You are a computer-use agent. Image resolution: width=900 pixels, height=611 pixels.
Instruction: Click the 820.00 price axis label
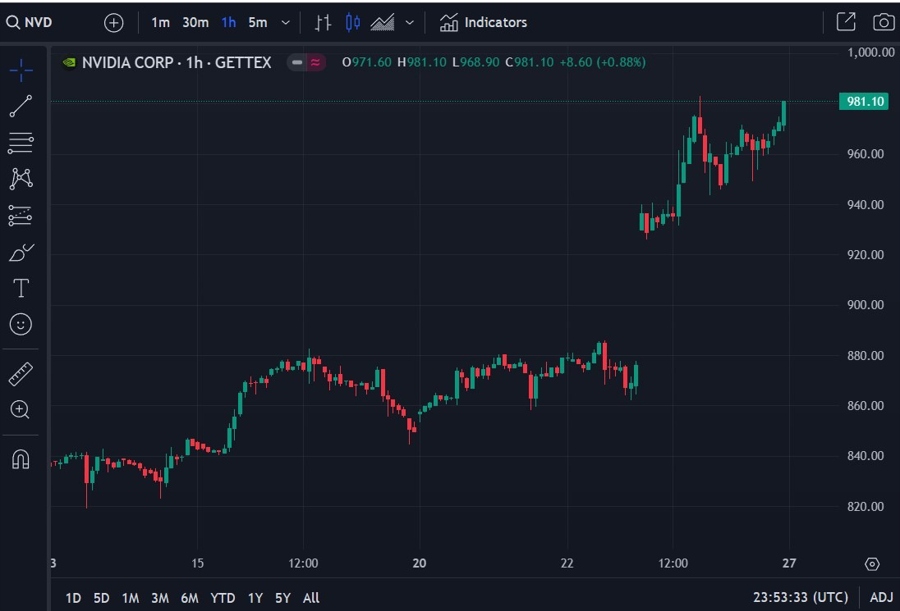coord(866,506)
